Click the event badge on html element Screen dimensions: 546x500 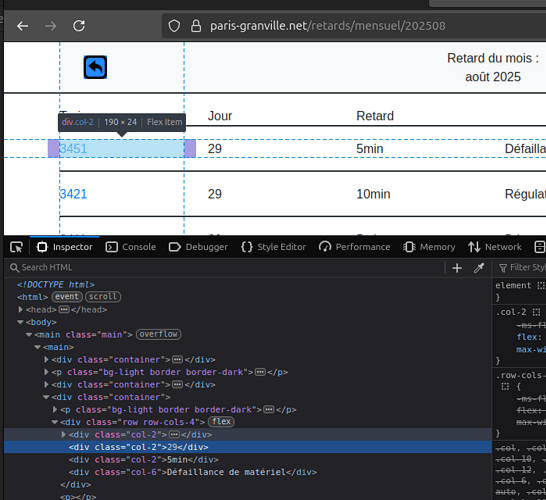tap(67, 297)
